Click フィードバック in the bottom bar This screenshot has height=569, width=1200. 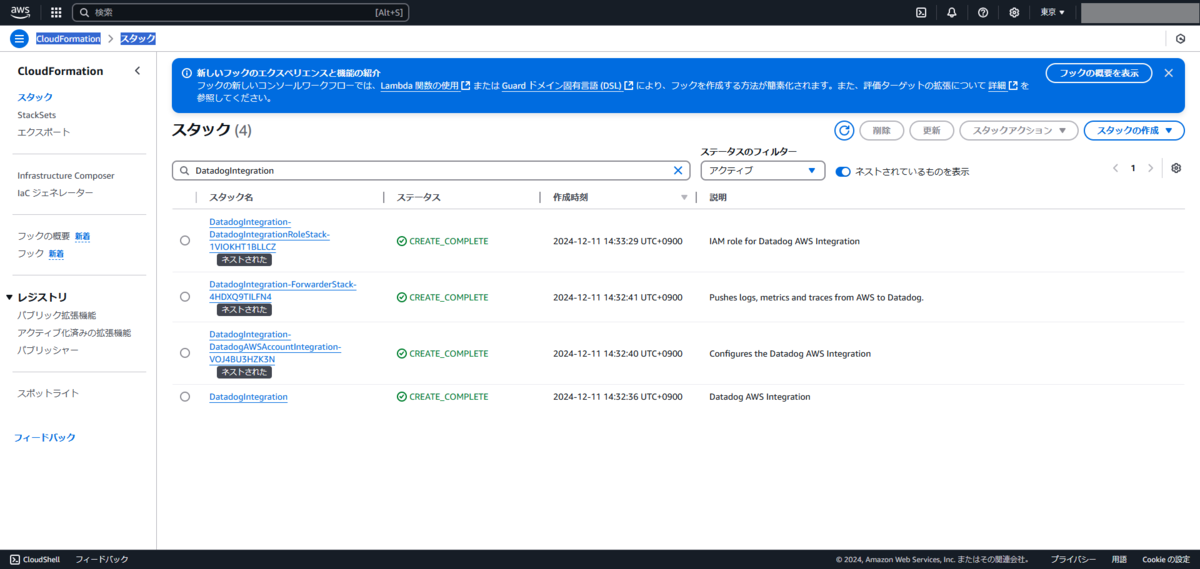(101, 559)
